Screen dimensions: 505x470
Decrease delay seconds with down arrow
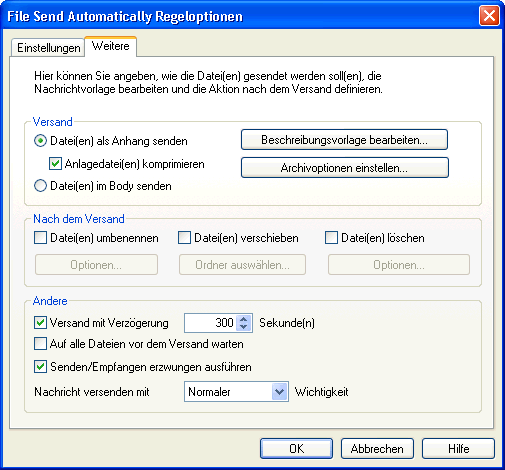tap(244, 327)
